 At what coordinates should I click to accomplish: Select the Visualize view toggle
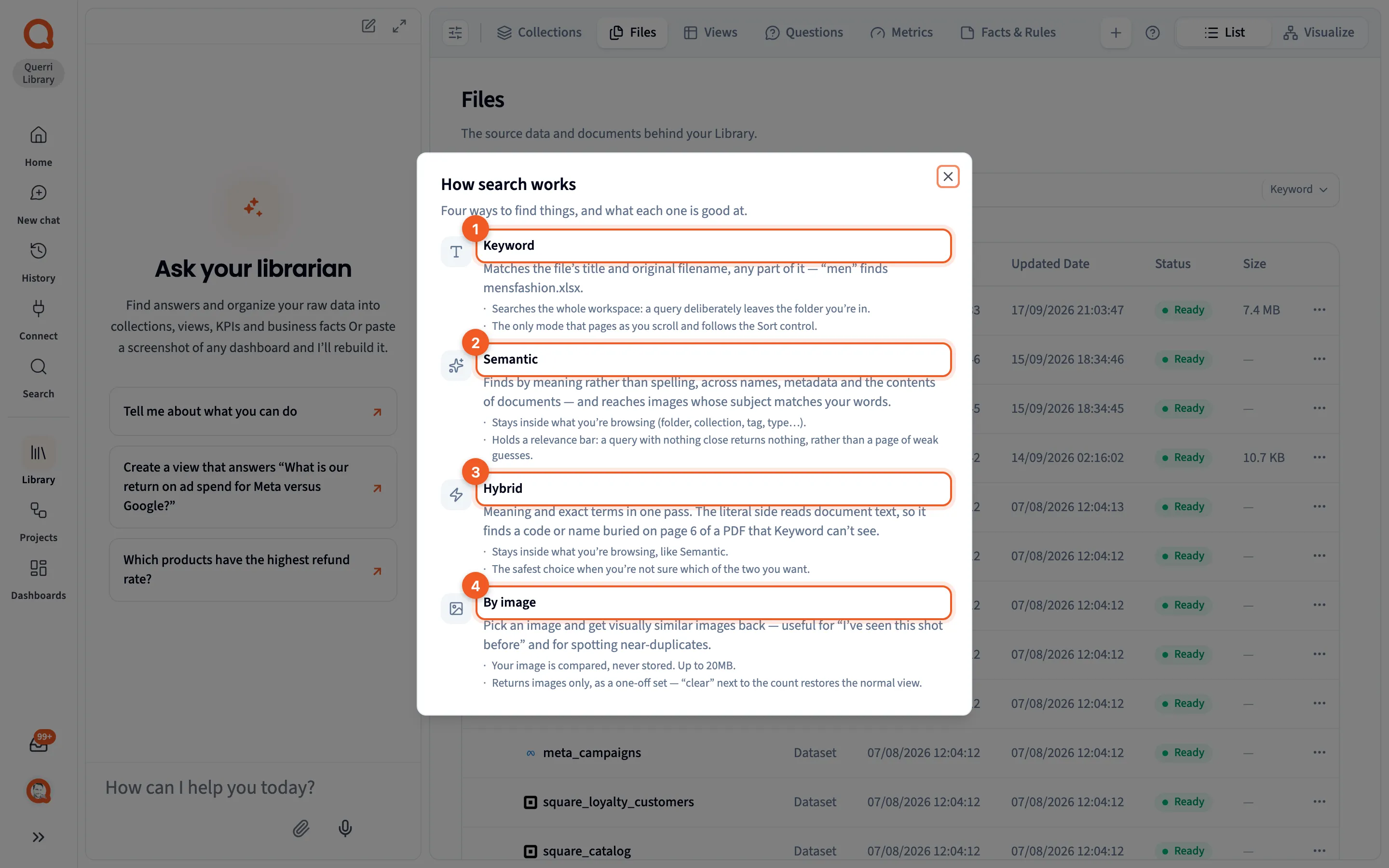click(1319, 33)
